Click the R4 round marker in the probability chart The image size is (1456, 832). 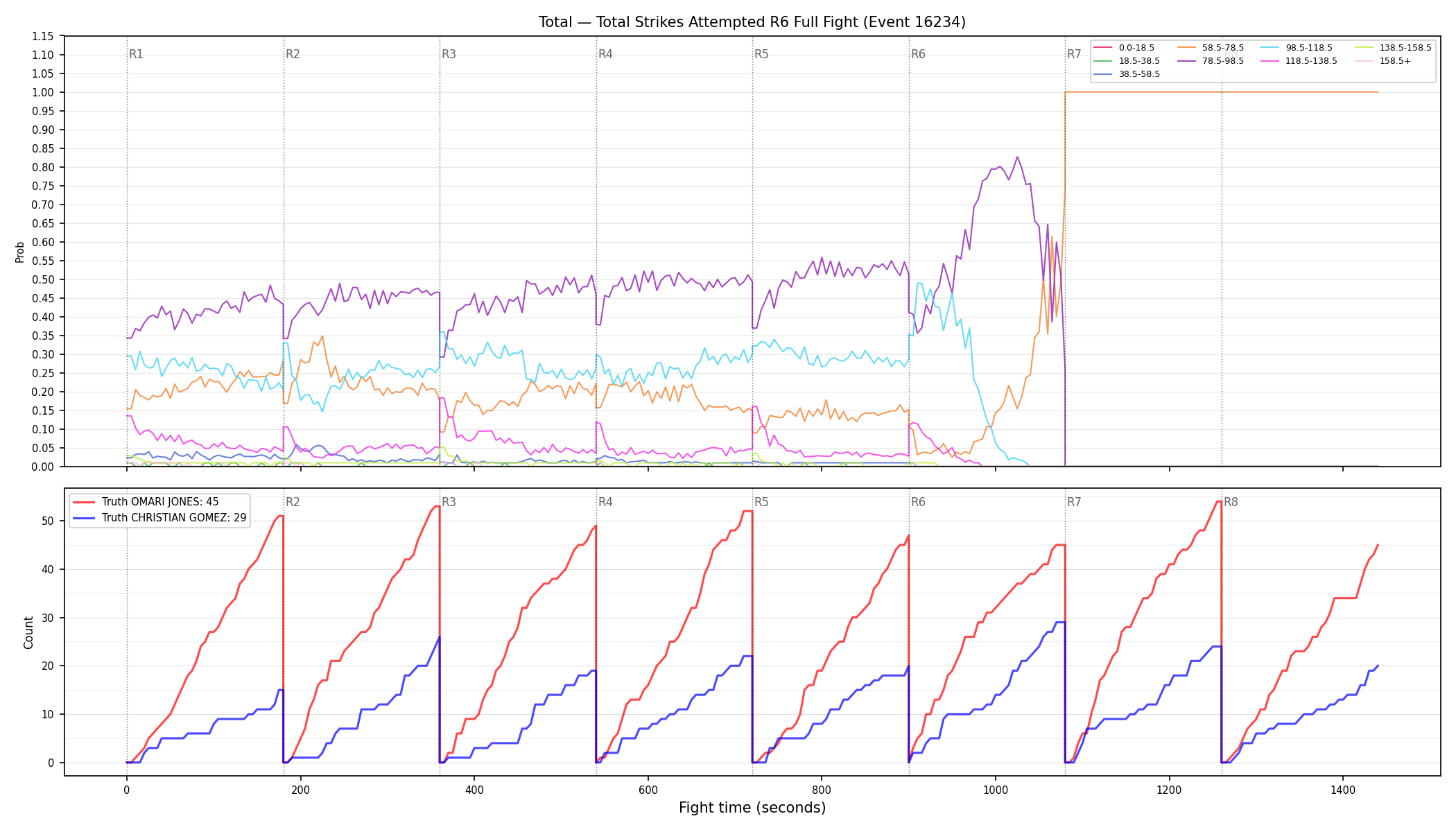coord(605,54)
